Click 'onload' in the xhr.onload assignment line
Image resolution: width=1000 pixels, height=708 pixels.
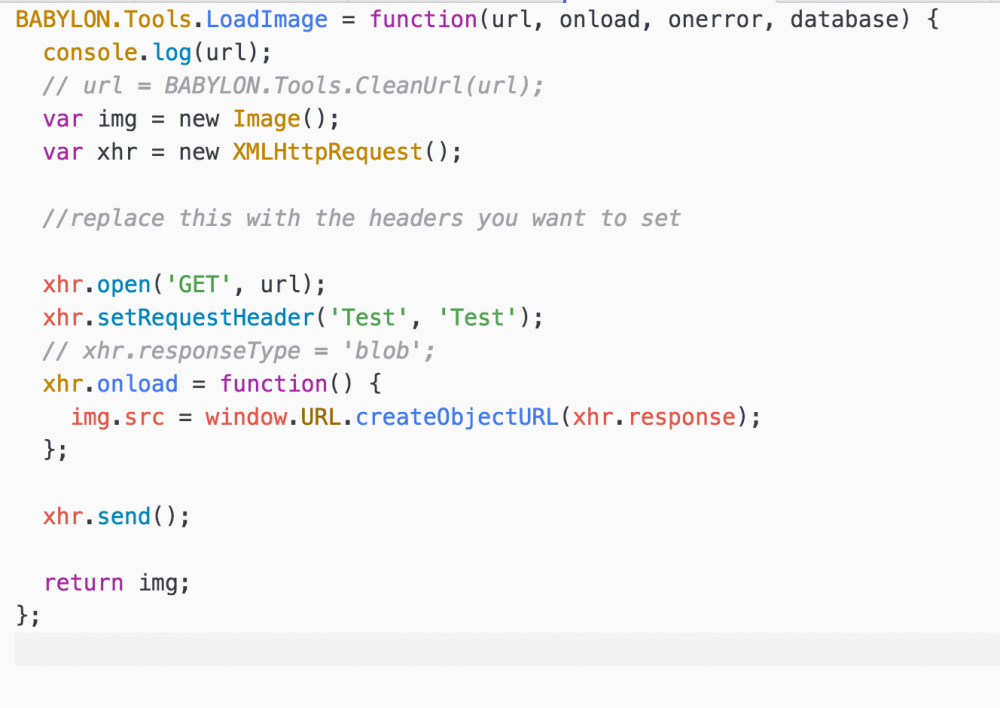coord(137,384)
